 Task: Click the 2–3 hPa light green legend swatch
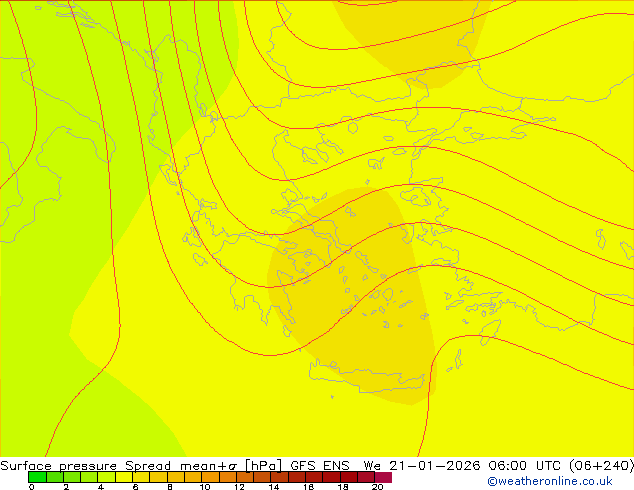[x=72, y=477]
